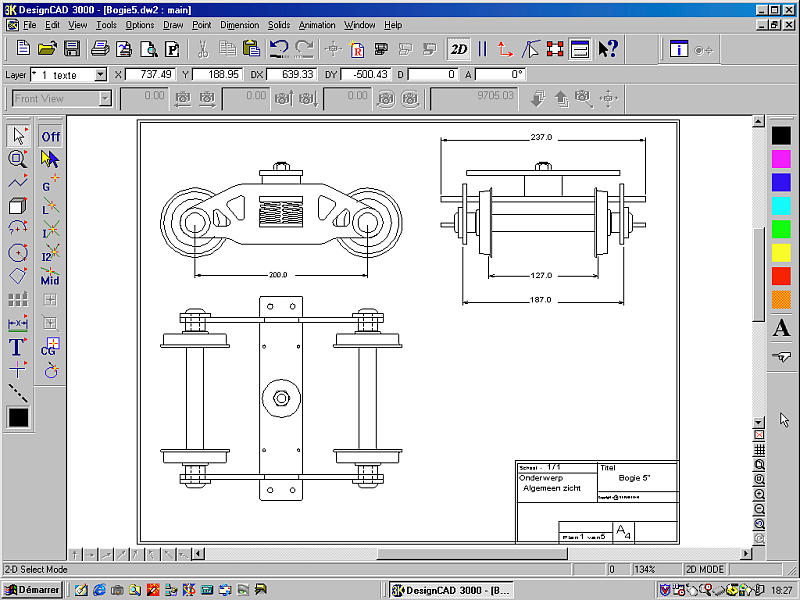The image size is (800, 600).
Task: Click the Démarrer start button
Action: (32, 590)
